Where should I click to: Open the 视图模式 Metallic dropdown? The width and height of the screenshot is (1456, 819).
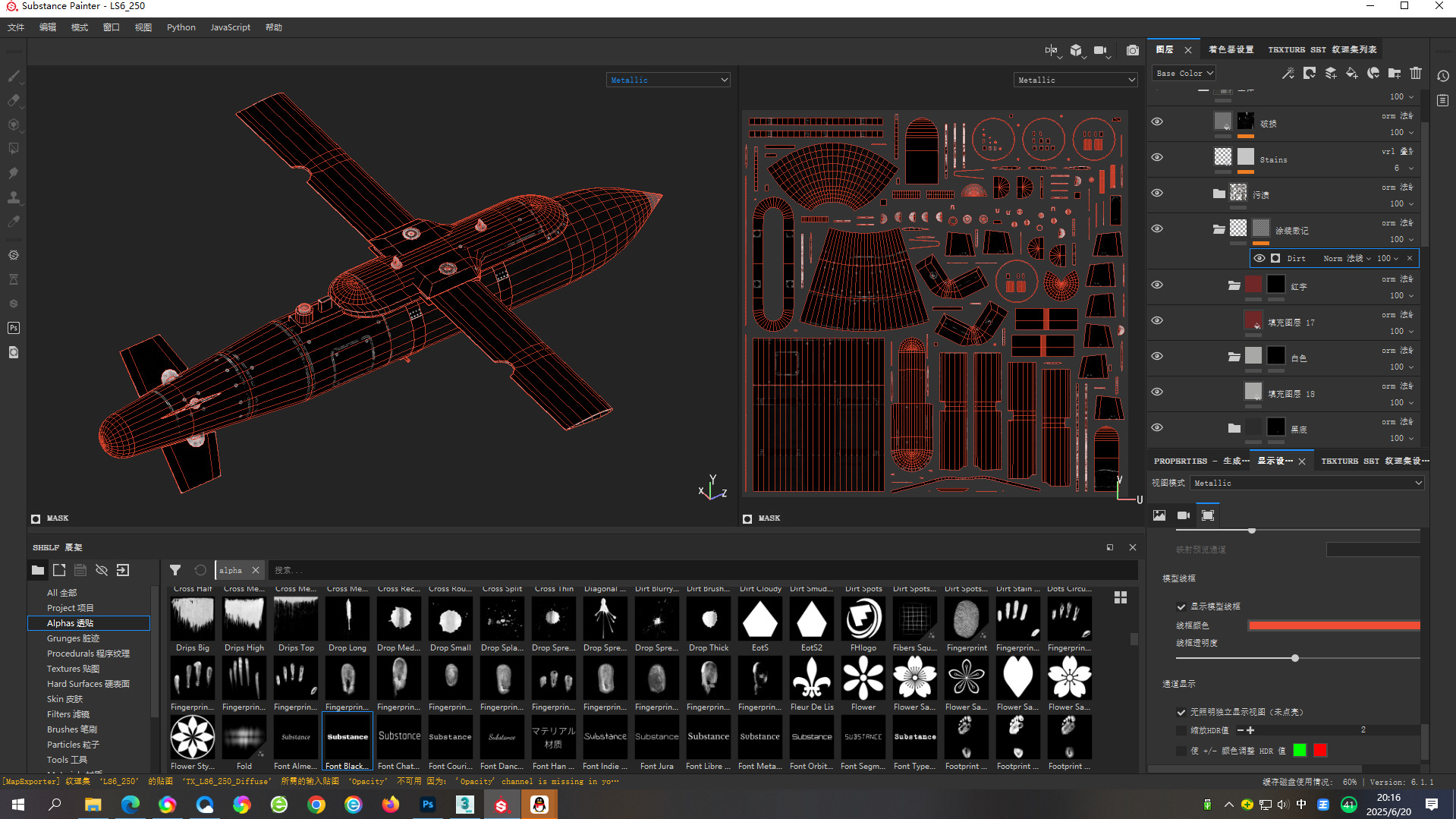(1307, 484)
